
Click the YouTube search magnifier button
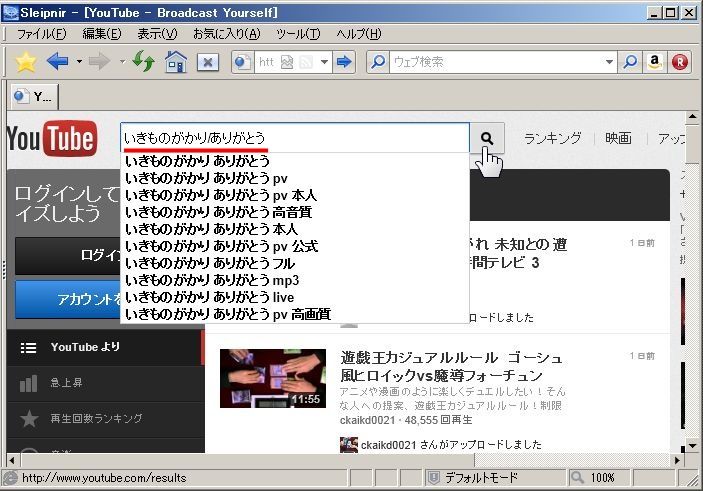point(487,138)
